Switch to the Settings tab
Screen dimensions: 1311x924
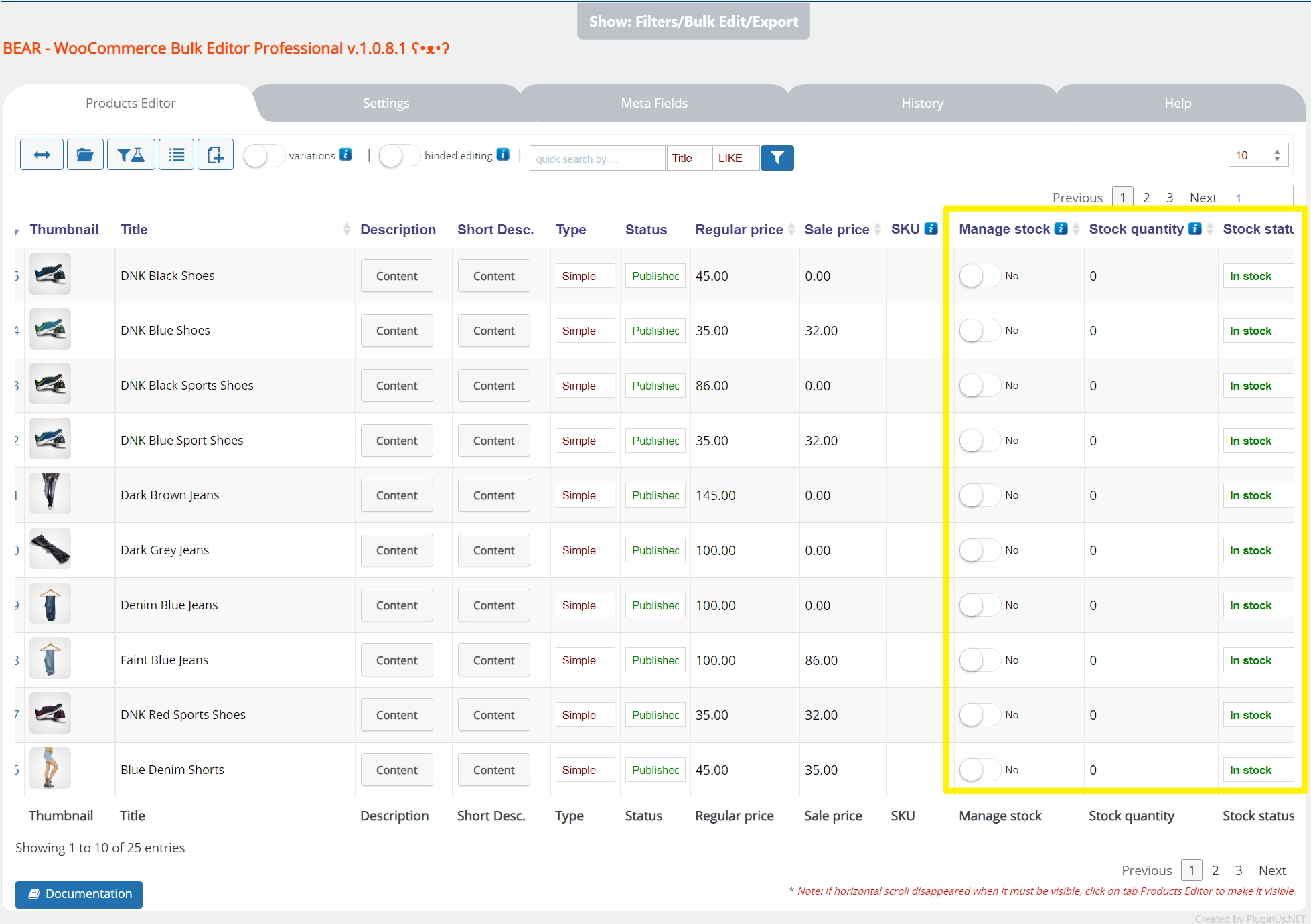[x=386, y=103]
